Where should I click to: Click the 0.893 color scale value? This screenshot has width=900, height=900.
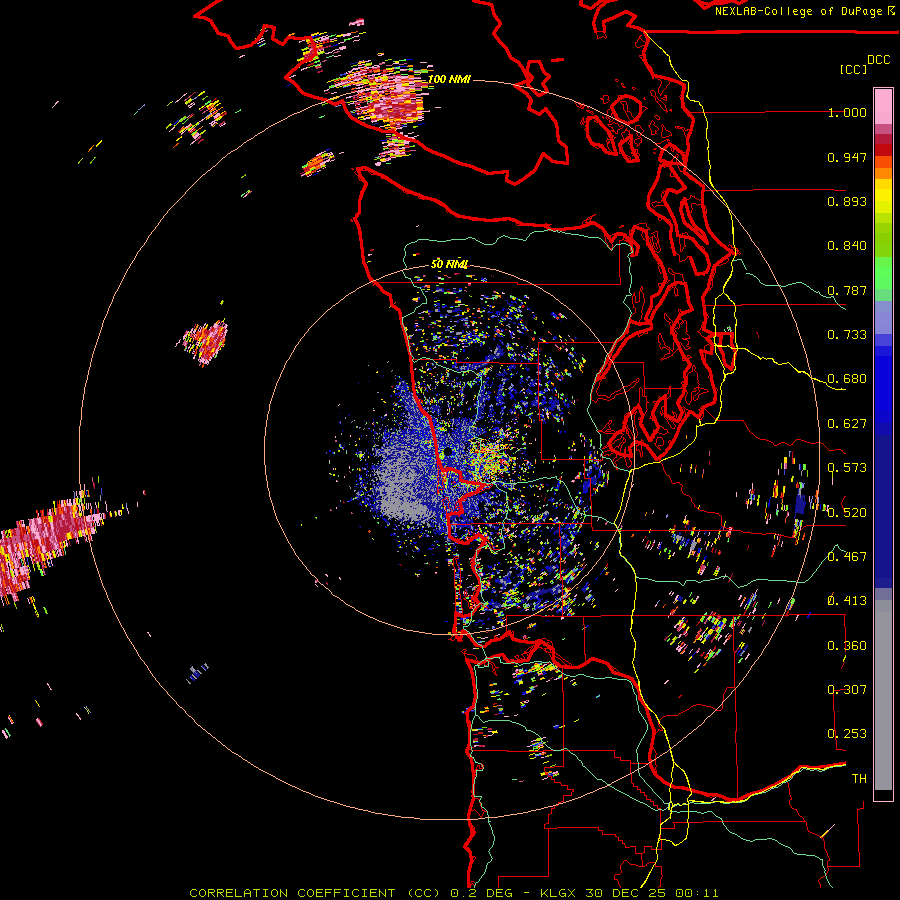847,201
